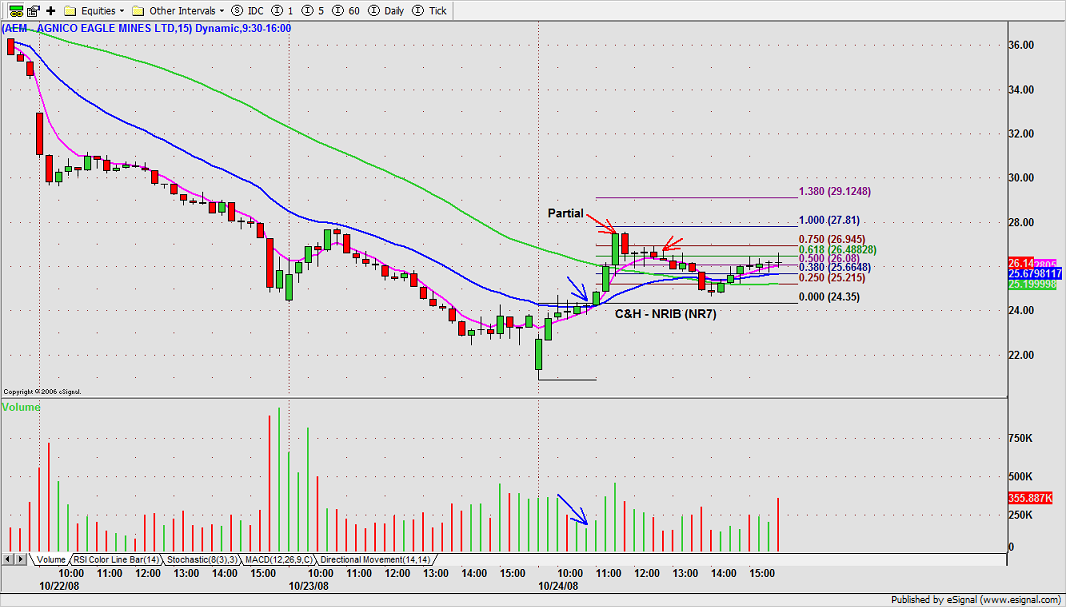Switch to 5 minute interval
Image resolution: width=1066 pixels, height=607 pixels.
313,11
